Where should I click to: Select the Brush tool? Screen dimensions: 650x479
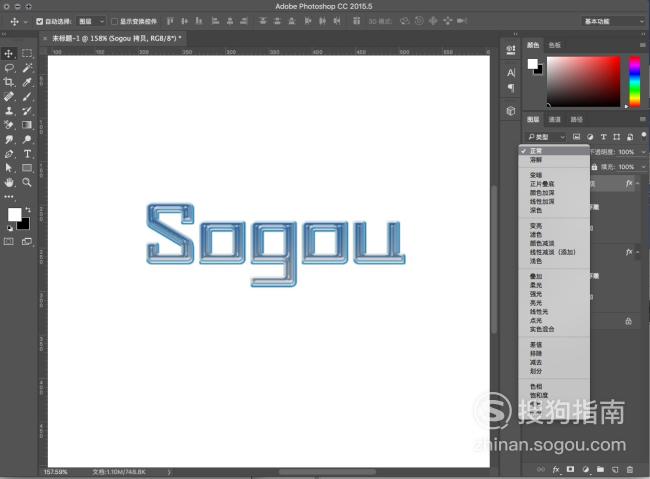pos(27,97)
